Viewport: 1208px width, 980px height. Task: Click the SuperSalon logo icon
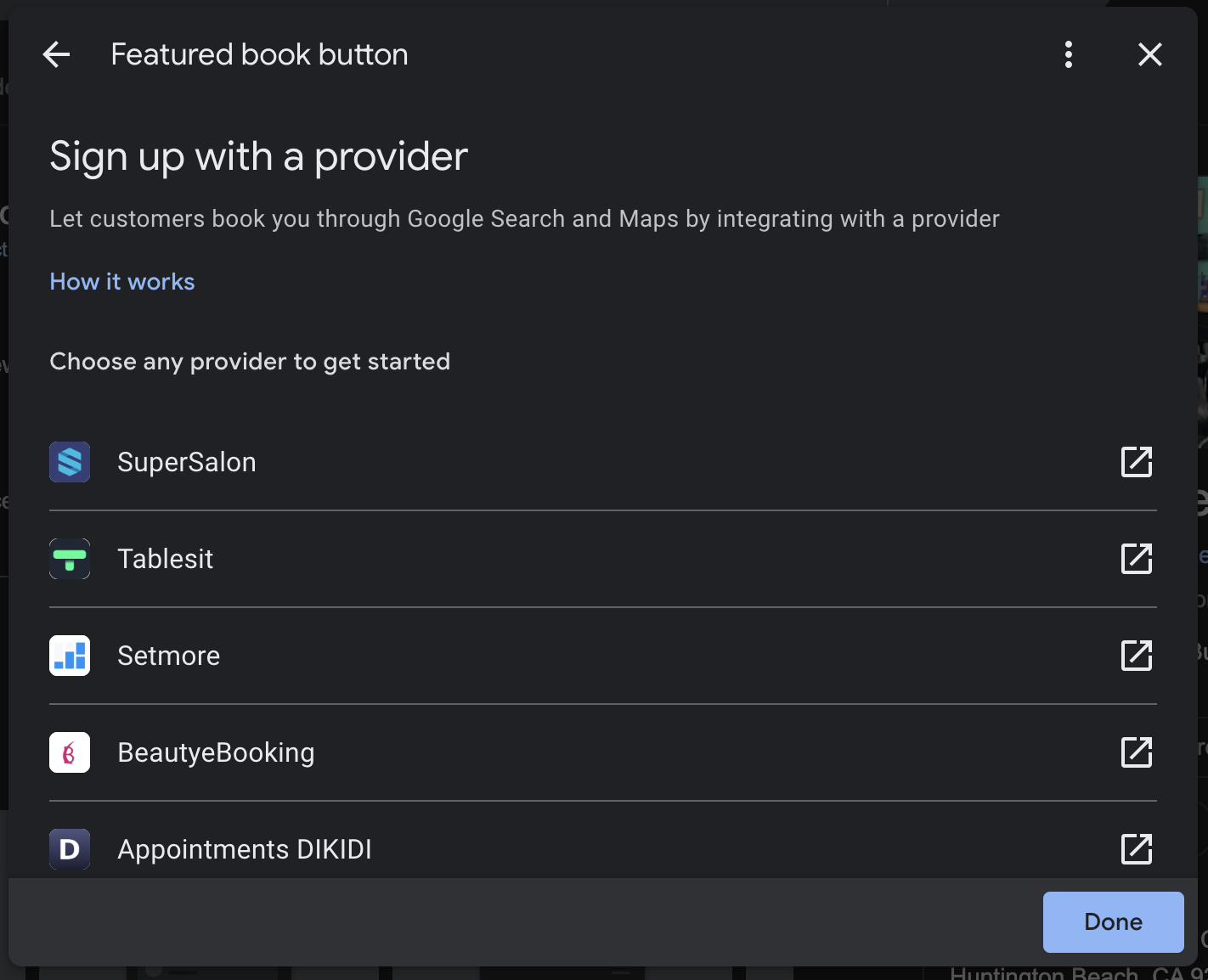pos(70,462)
